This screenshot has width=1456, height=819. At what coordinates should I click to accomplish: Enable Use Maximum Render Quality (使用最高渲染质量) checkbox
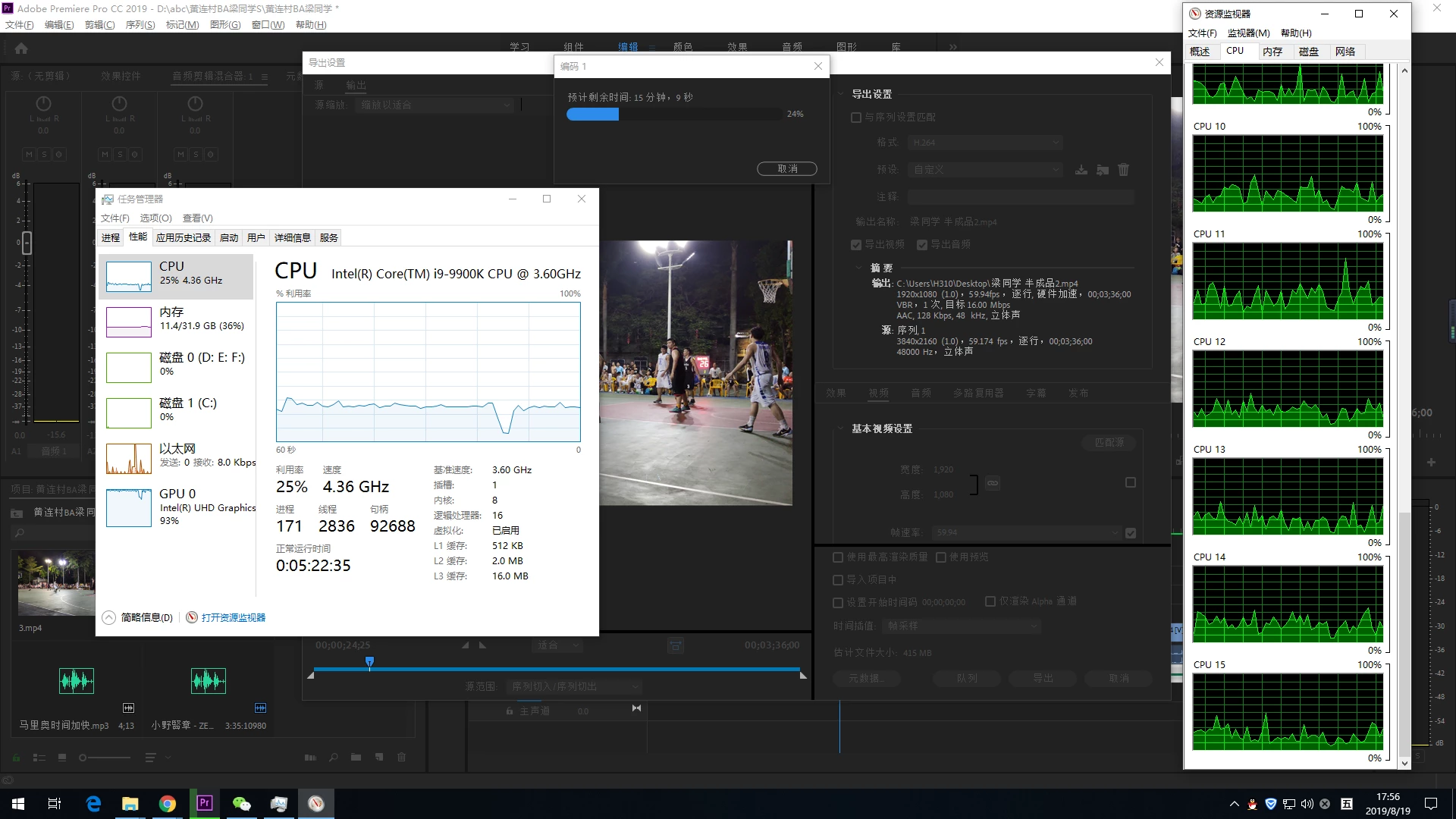(838, 557)
